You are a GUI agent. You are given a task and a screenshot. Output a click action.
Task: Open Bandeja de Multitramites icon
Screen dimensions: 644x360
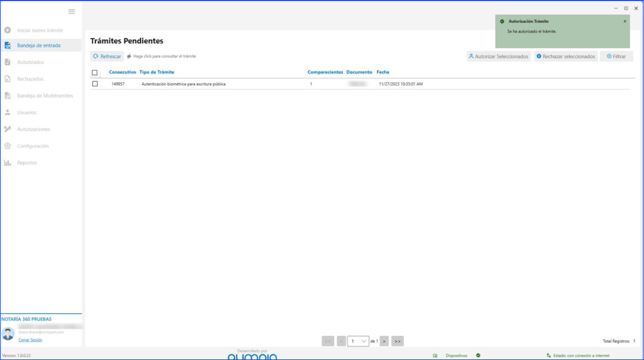tap(7, 96)
